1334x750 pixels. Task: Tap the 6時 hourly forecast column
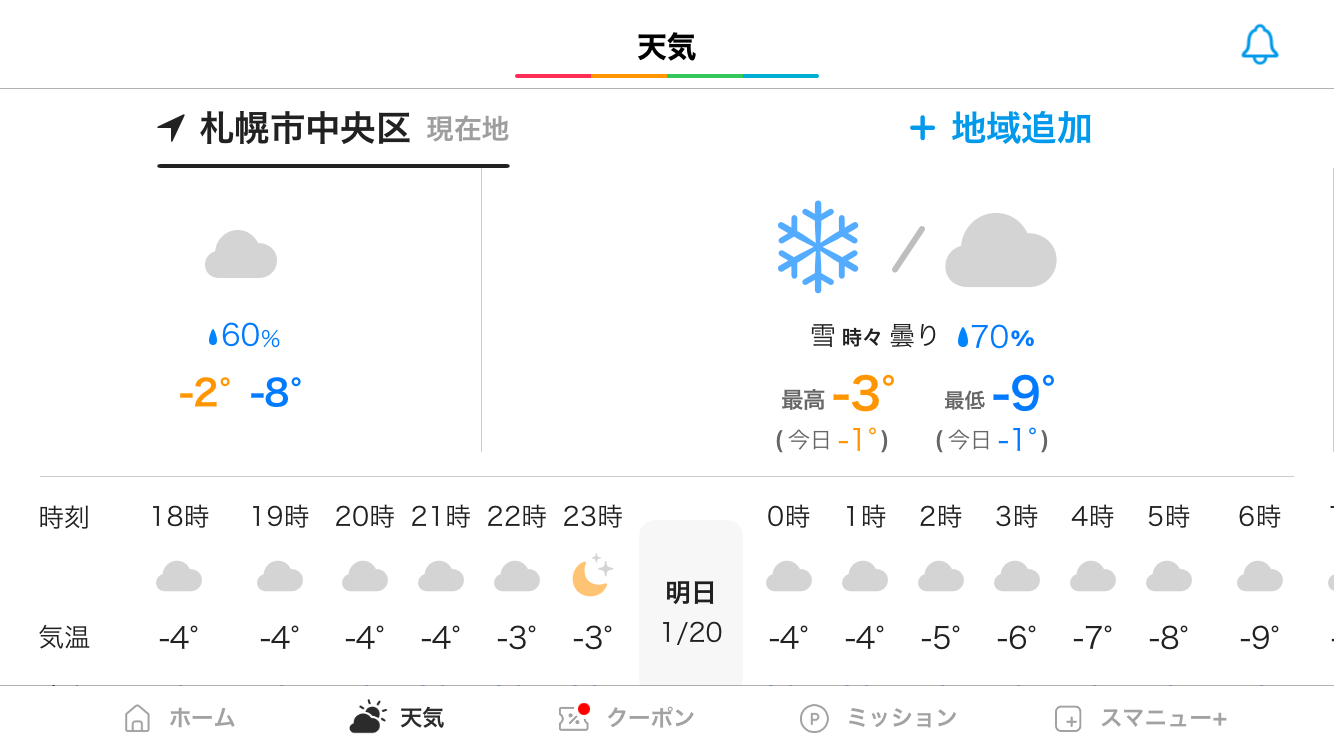(x=1259, y=576)
